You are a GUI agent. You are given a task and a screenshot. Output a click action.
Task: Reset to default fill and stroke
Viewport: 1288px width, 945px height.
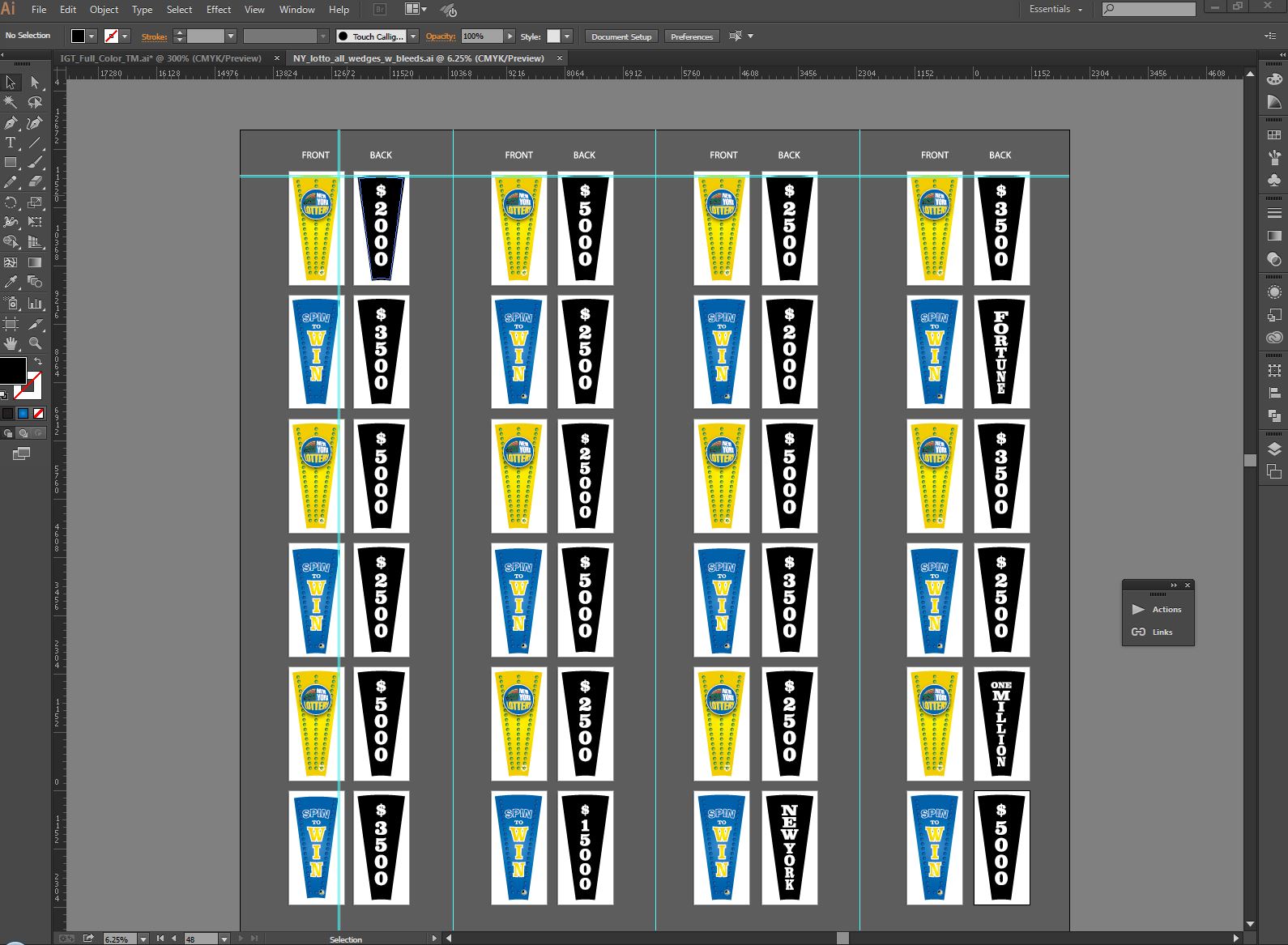[x=4, y=395]
